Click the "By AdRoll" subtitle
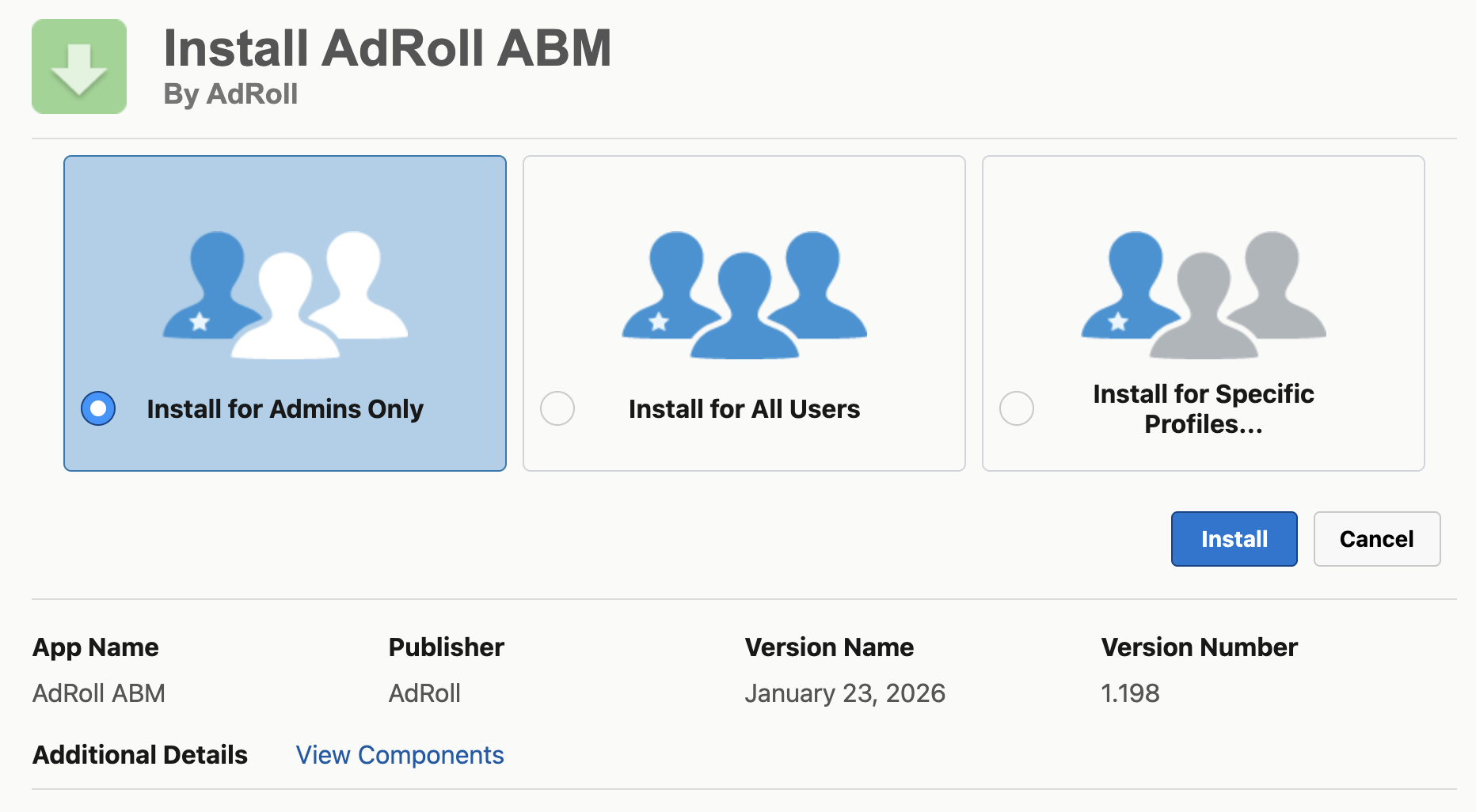This screenshot has width=1476, height=812. click(x=230, y=94)
